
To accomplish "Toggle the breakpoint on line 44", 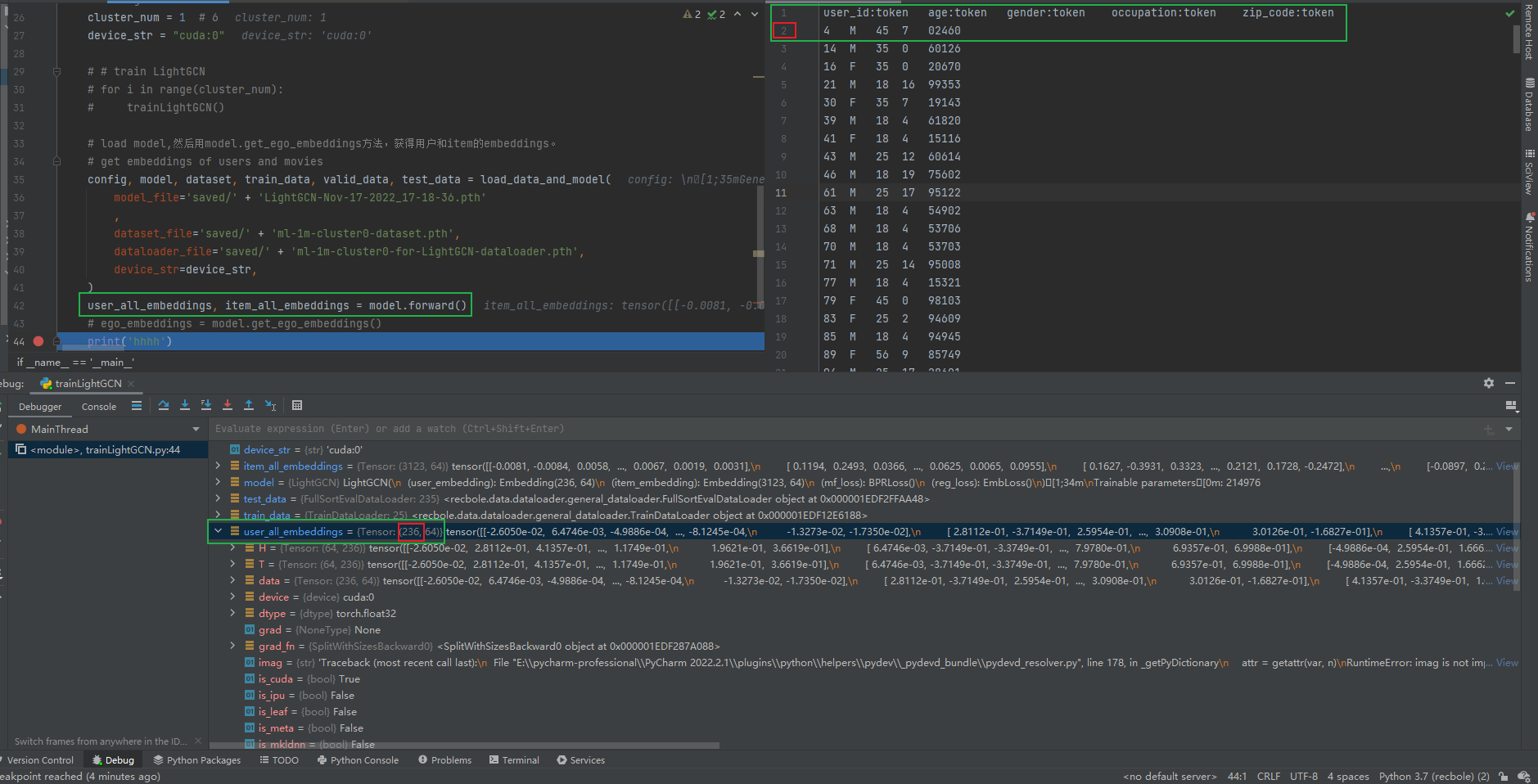I will pyautogui.click(x=38, y=341).
